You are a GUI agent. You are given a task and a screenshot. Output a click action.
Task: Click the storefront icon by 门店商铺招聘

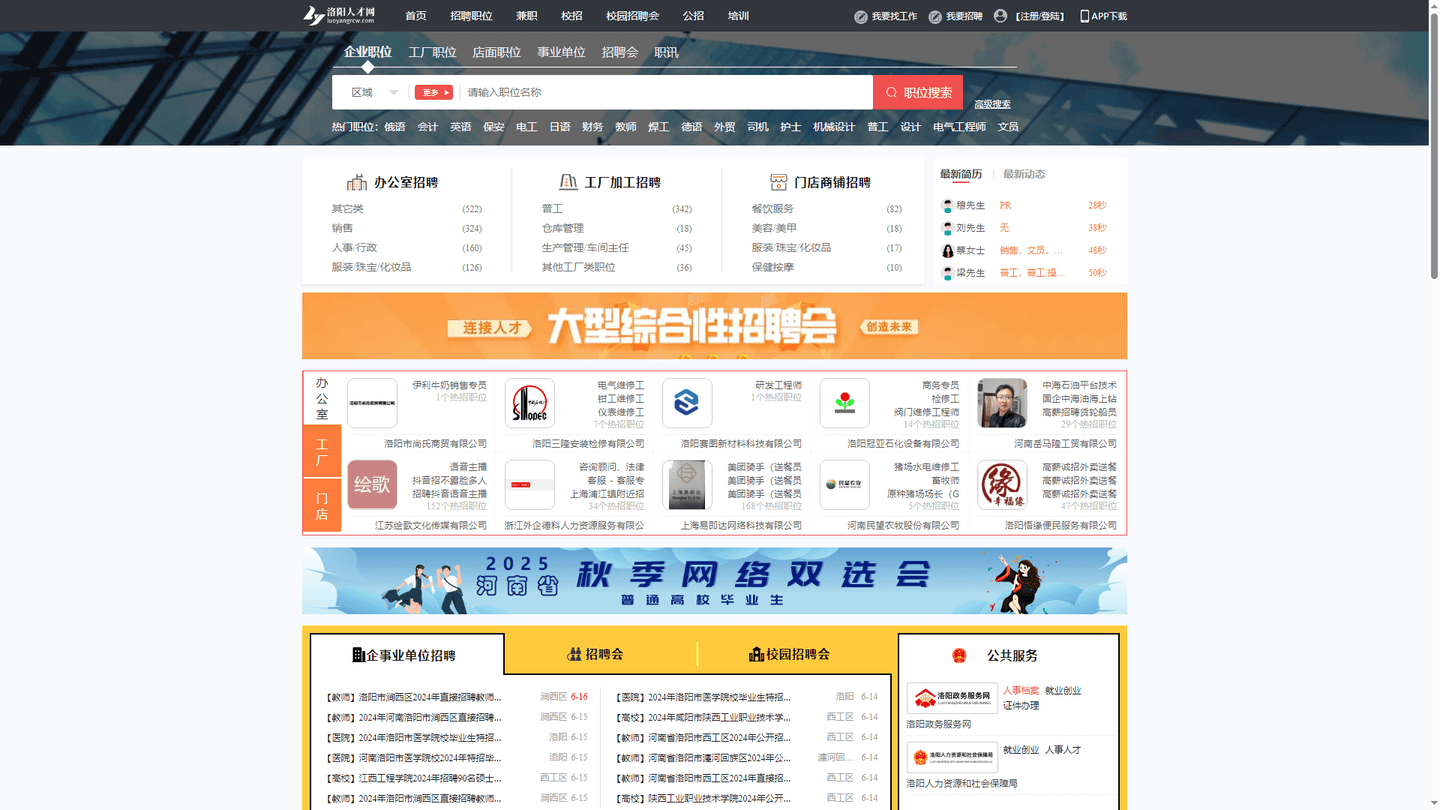[x=779, y=182]
